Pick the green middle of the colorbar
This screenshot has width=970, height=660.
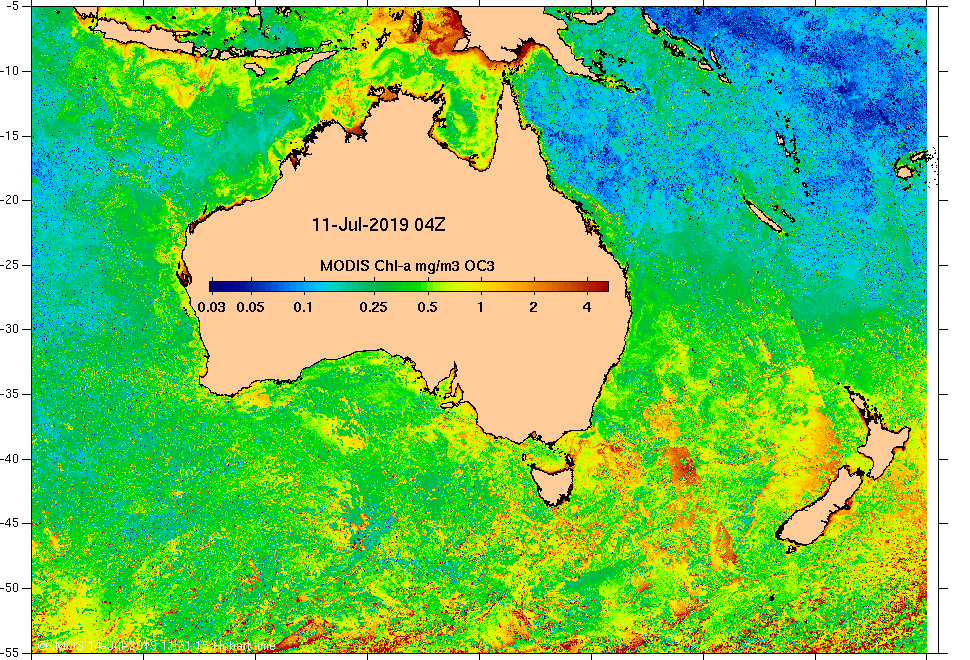pyautogui.click(x=409, y=286)
